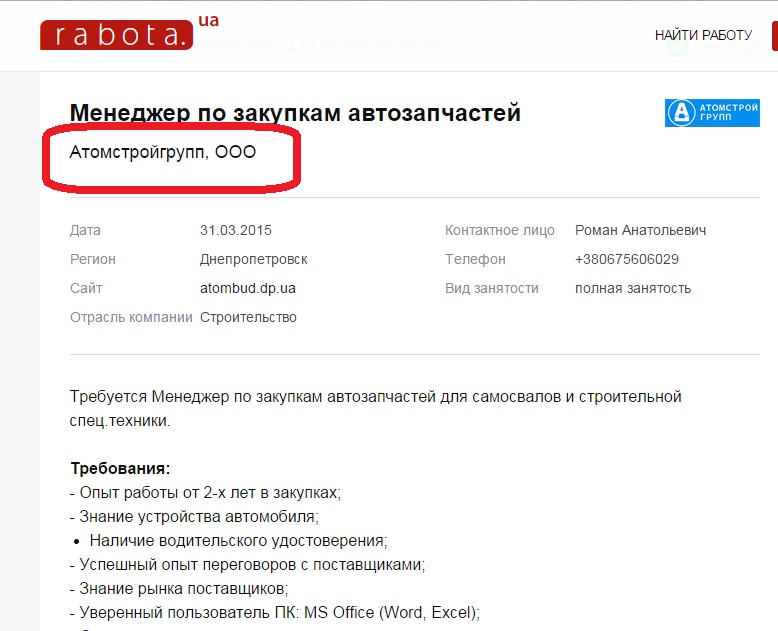Screen dimensions: 778x631
Task: Select the line Успешный опыт переговоров с поставщиками
Action: click(248, 565)
